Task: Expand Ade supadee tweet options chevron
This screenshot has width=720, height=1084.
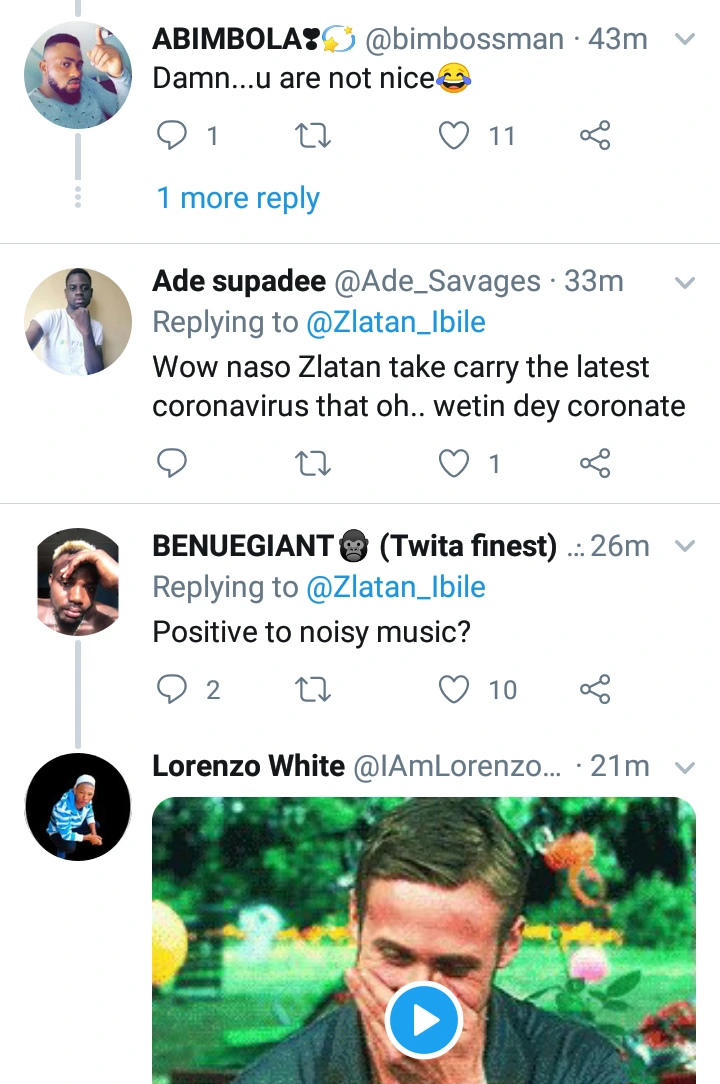Action: tap(685, 283)
